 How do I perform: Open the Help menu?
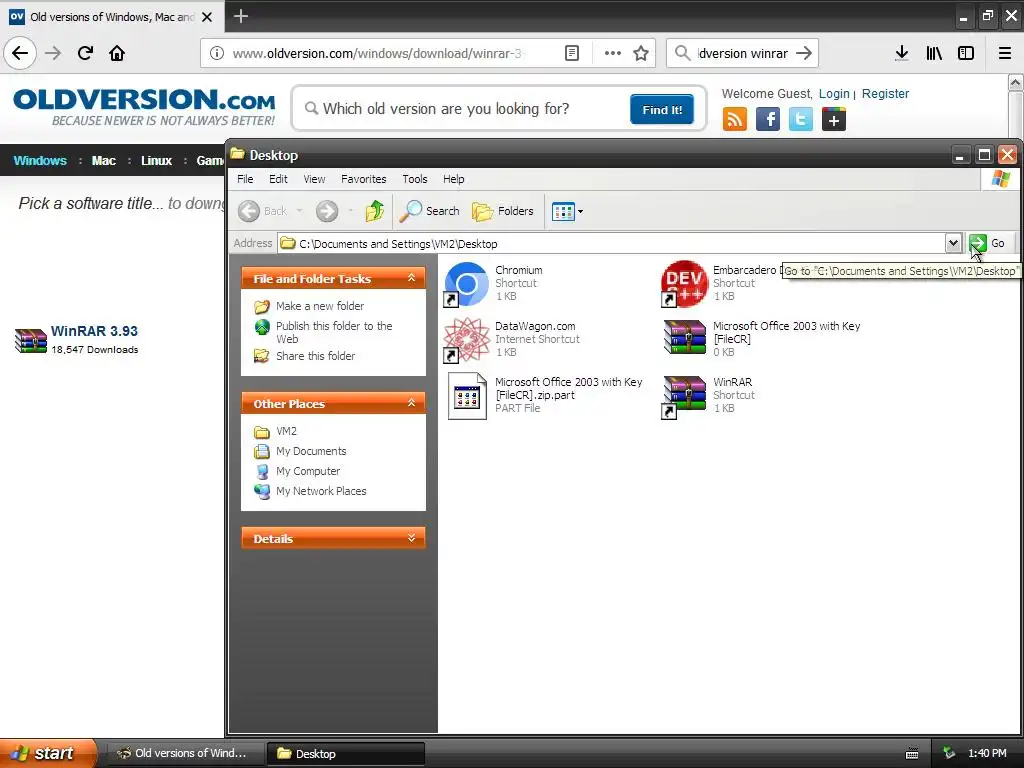tap(453, 179)
